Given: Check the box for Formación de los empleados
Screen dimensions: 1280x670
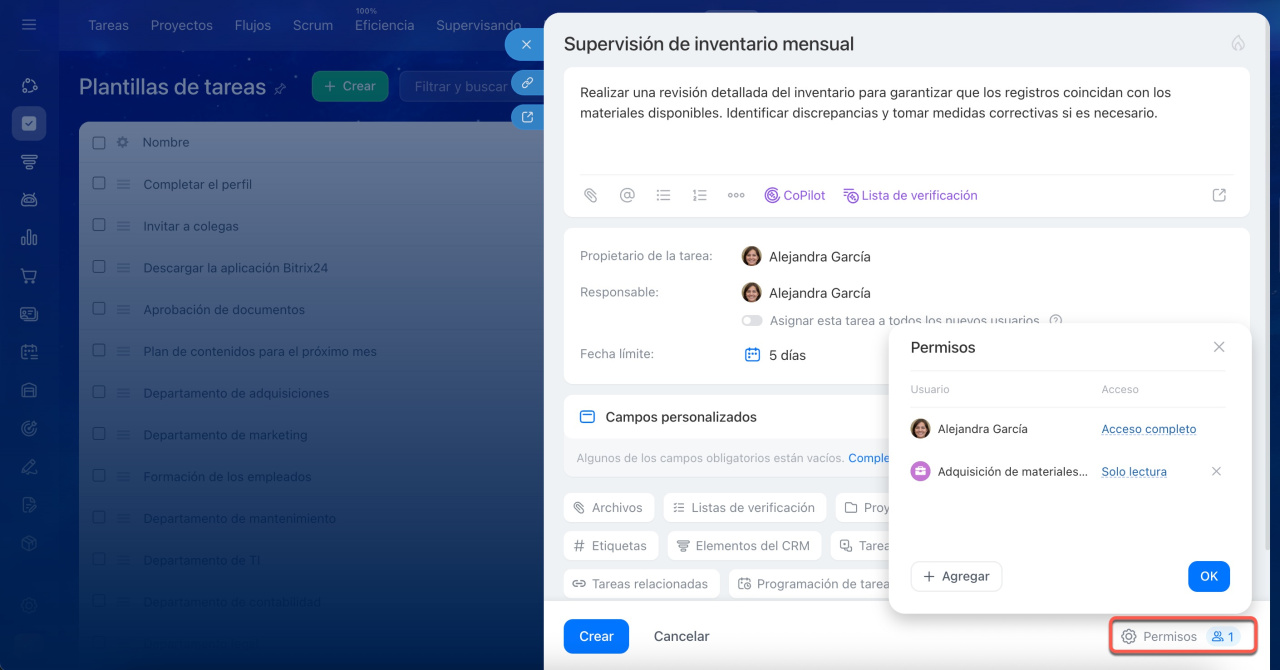Looking at the screenshot, I should (x=99, y=476).
